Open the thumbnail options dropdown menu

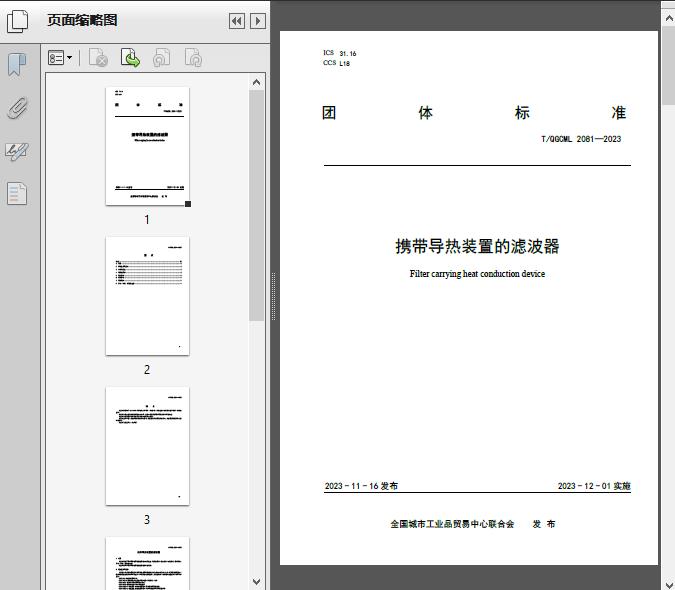click(60, 59)
